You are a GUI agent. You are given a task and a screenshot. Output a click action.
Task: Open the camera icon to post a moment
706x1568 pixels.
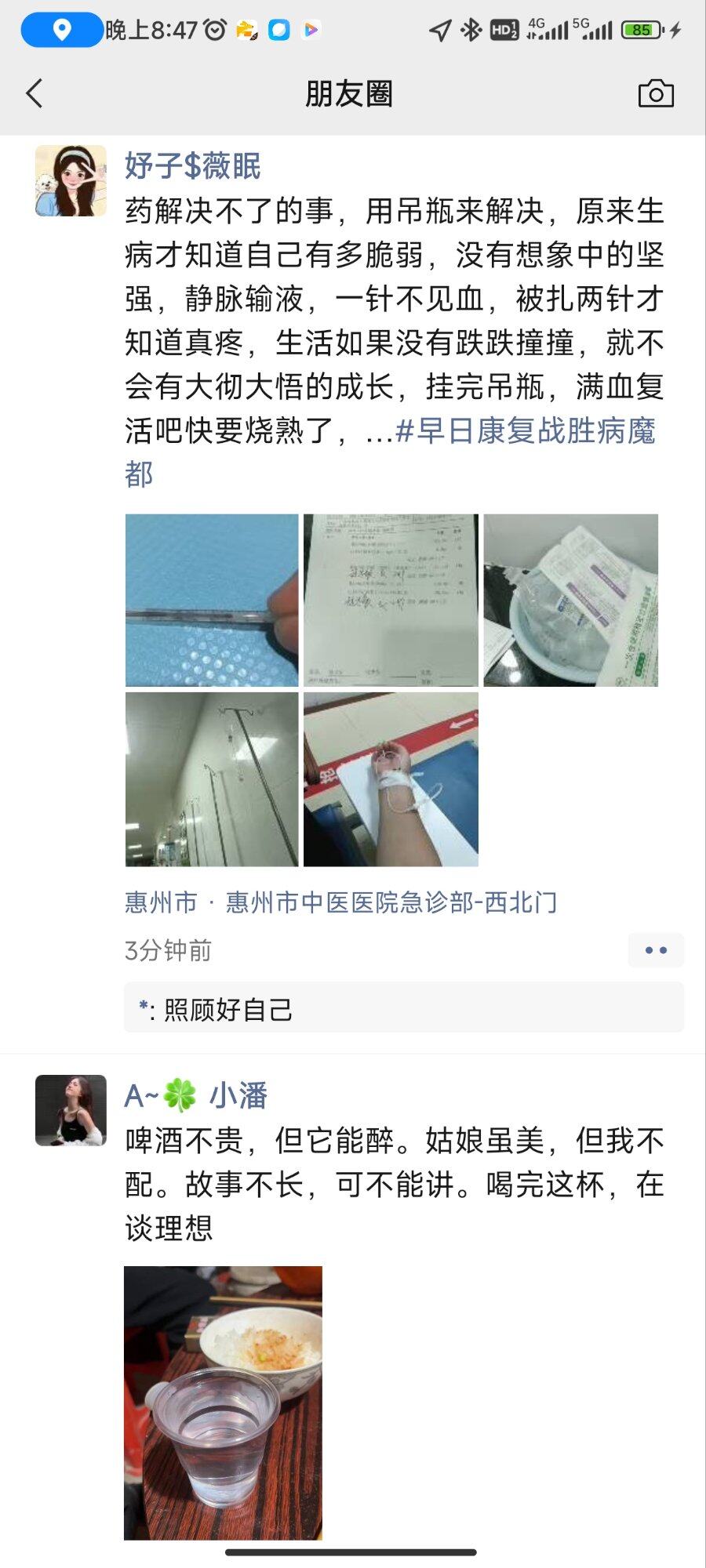(x=656, y=93)
